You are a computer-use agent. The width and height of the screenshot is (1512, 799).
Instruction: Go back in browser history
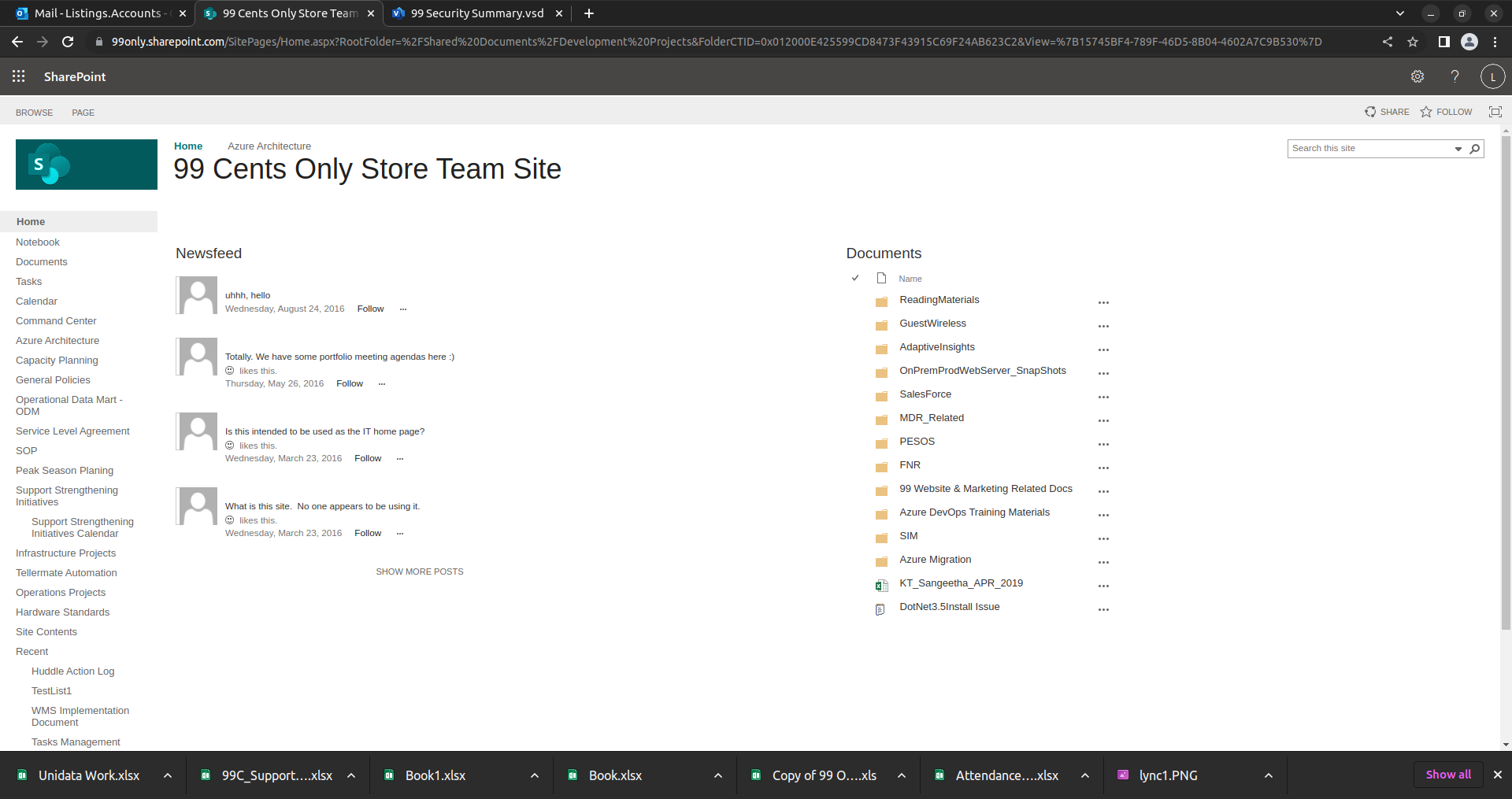point(17,42)
